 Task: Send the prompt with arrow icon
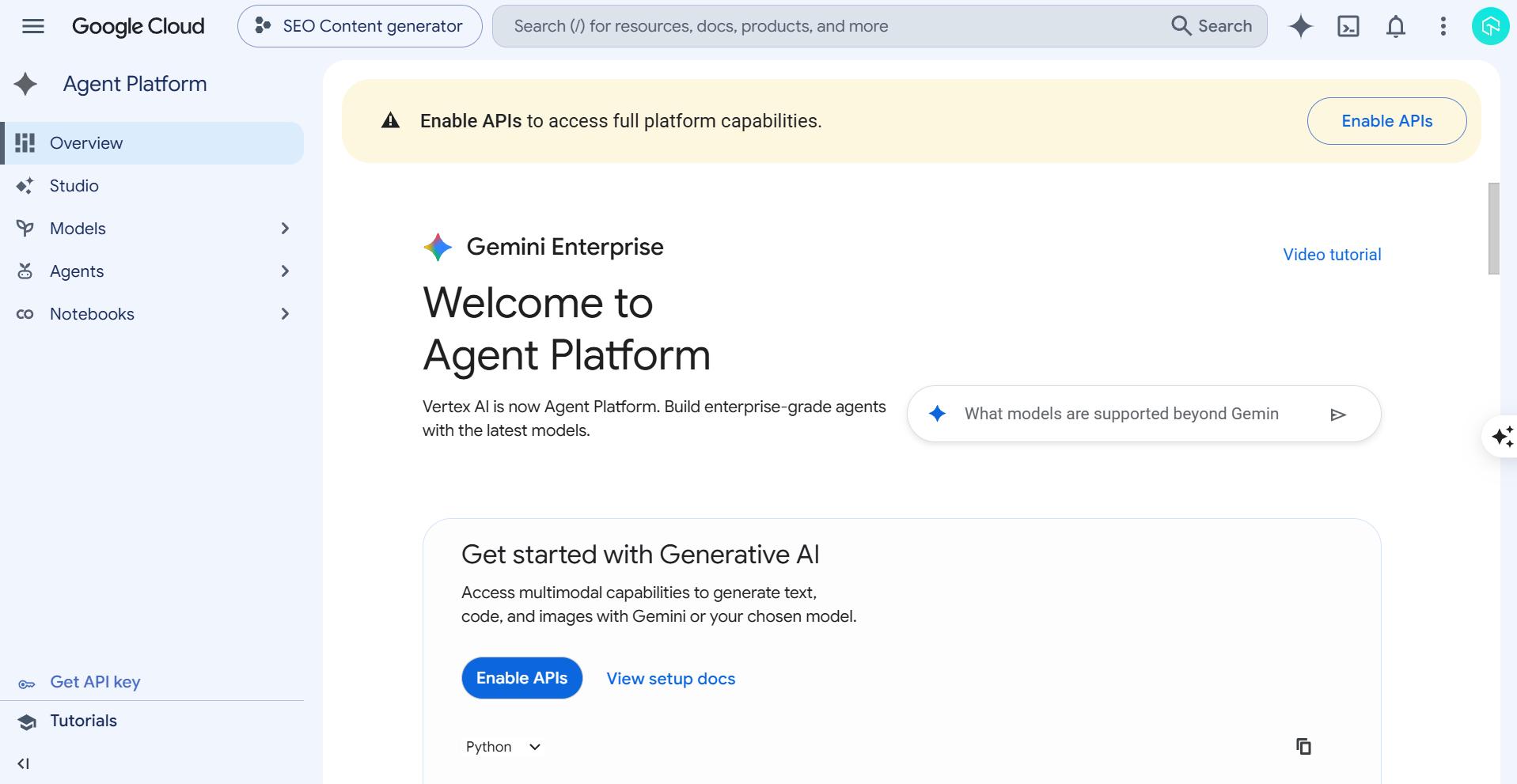(x=1338, y=415)
